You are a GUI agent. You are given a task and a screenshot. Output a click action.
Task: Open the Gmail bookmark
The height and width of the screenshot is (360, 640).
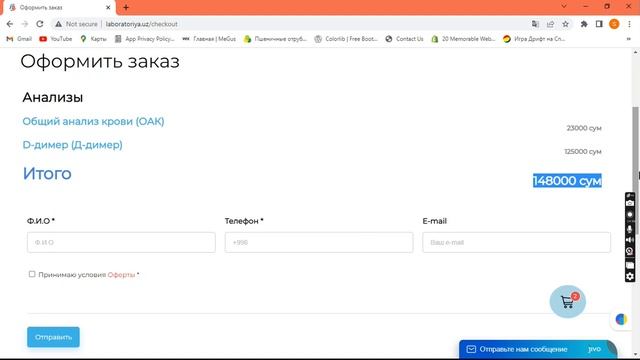coord(19,39)
